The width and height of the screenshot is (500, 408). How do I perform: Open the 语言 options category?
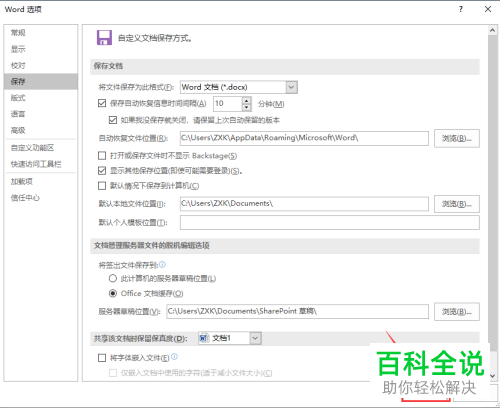point(41,114)
